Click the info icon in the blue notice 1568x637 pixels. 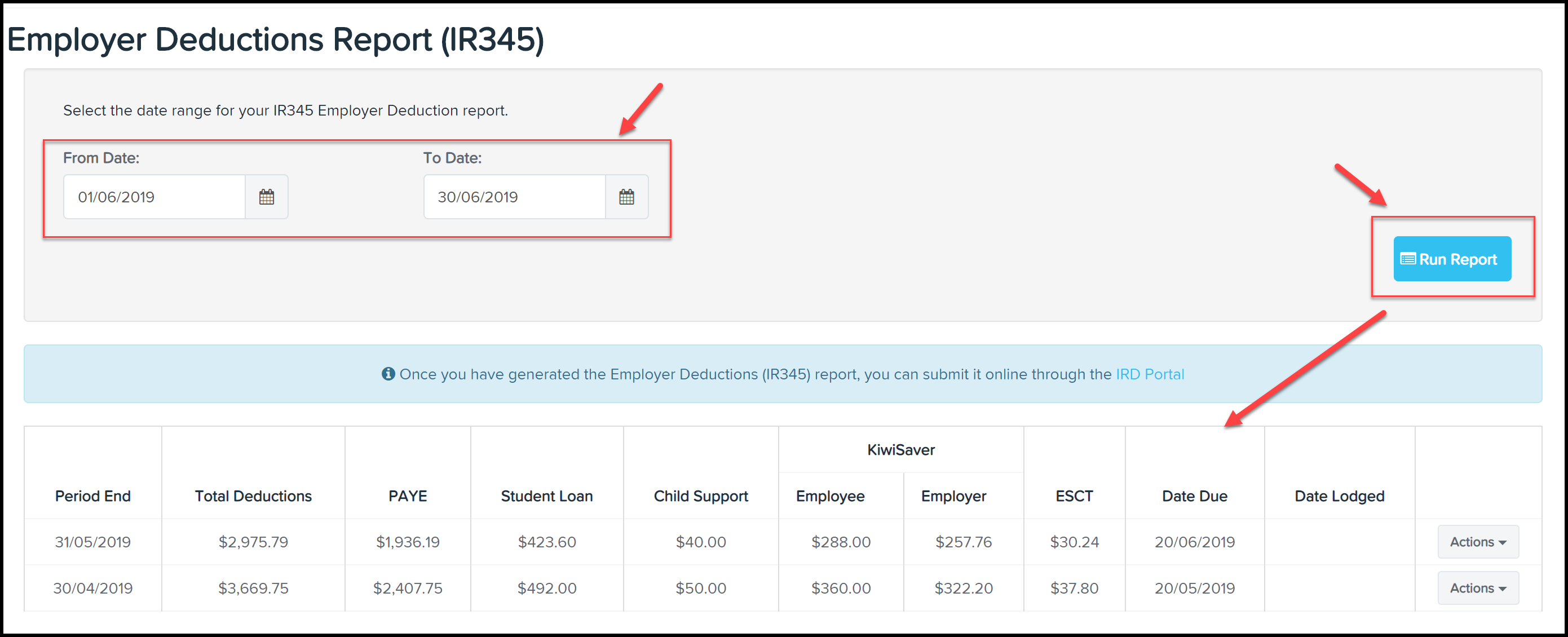click(388, 374)
